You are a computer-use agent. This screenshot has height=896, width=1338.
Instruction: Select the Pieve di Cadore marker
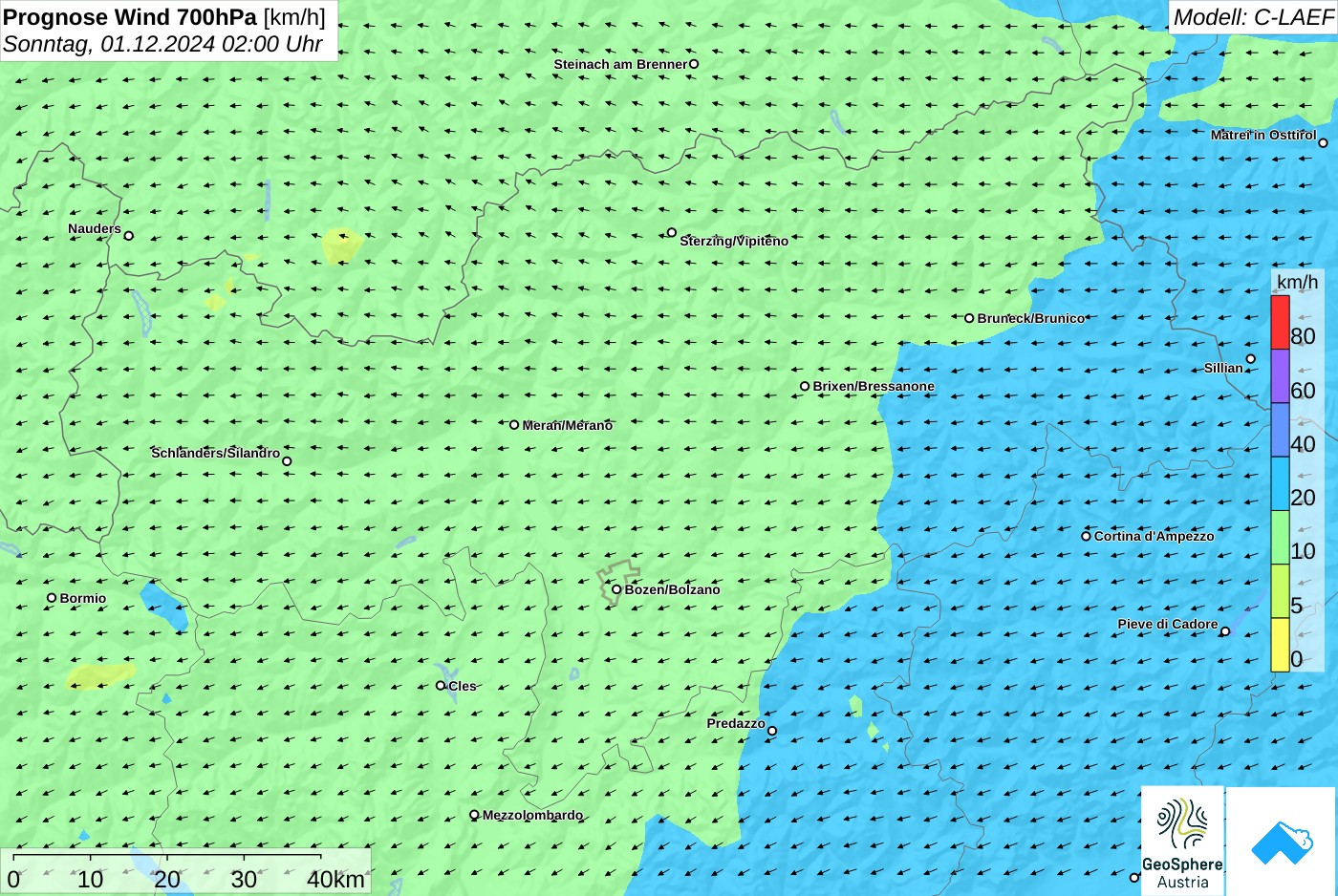click(1224, 631)
